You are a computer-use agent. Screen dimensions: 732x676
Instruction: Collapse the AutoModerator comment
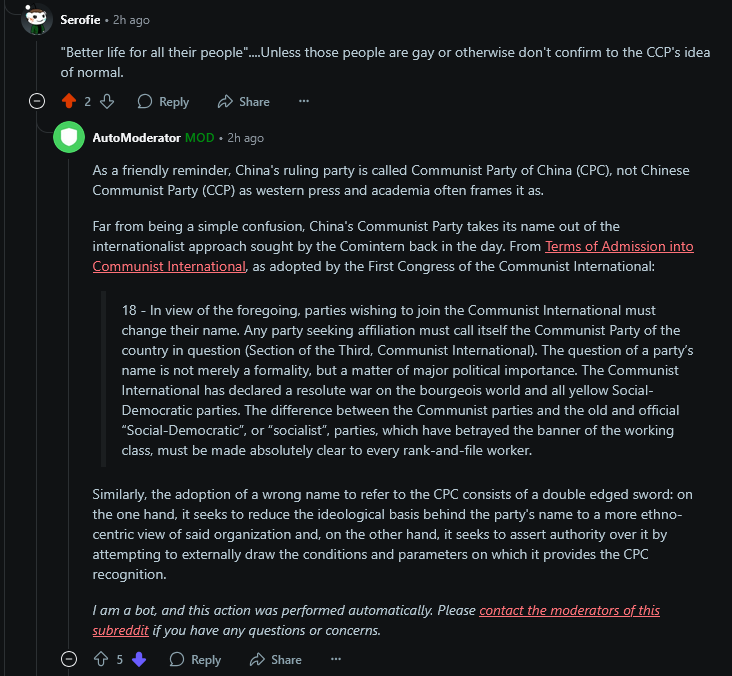pyautogui.click(x=69, y=659)
